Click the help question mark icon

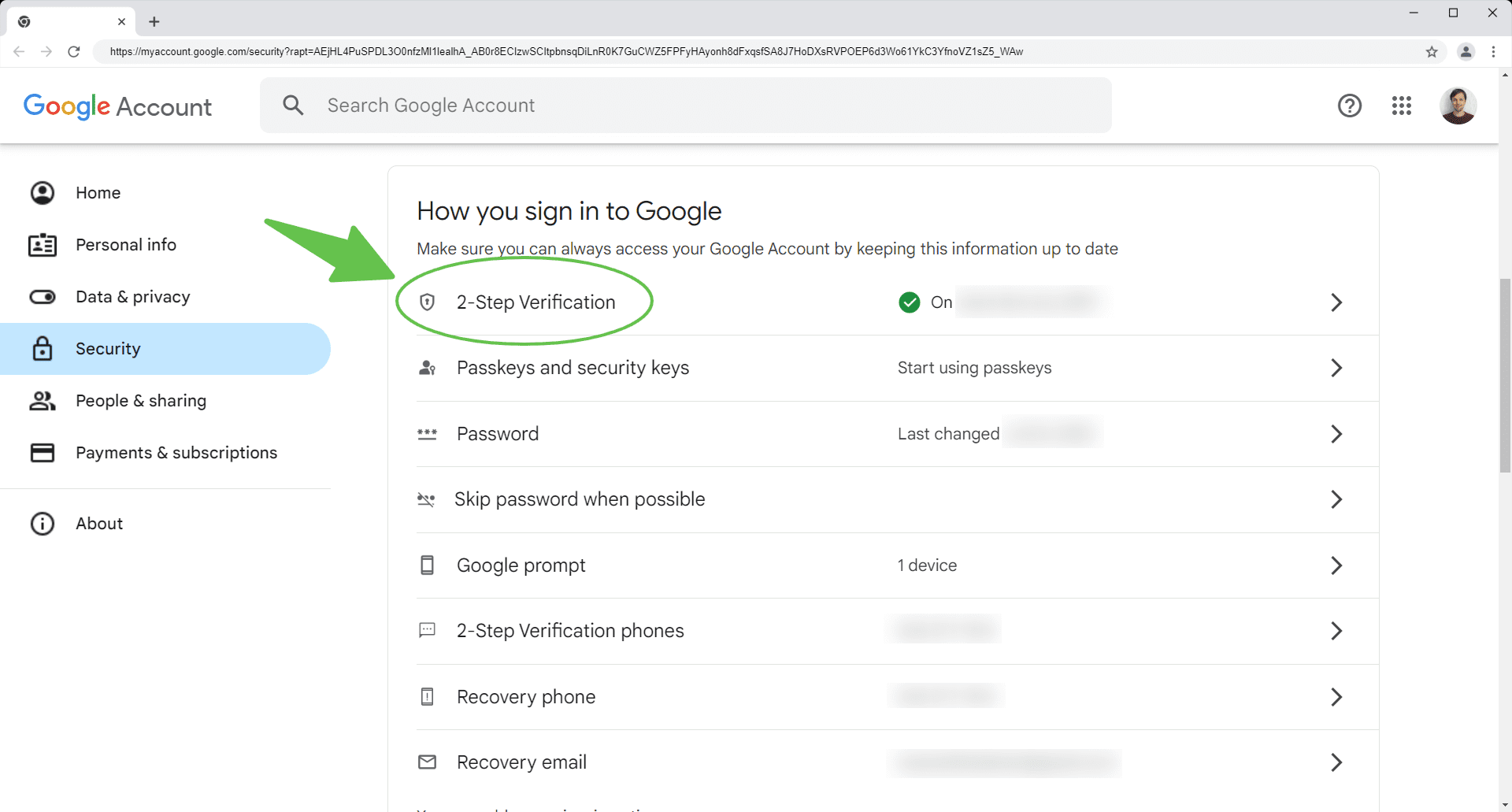(x=1350, y=106)
